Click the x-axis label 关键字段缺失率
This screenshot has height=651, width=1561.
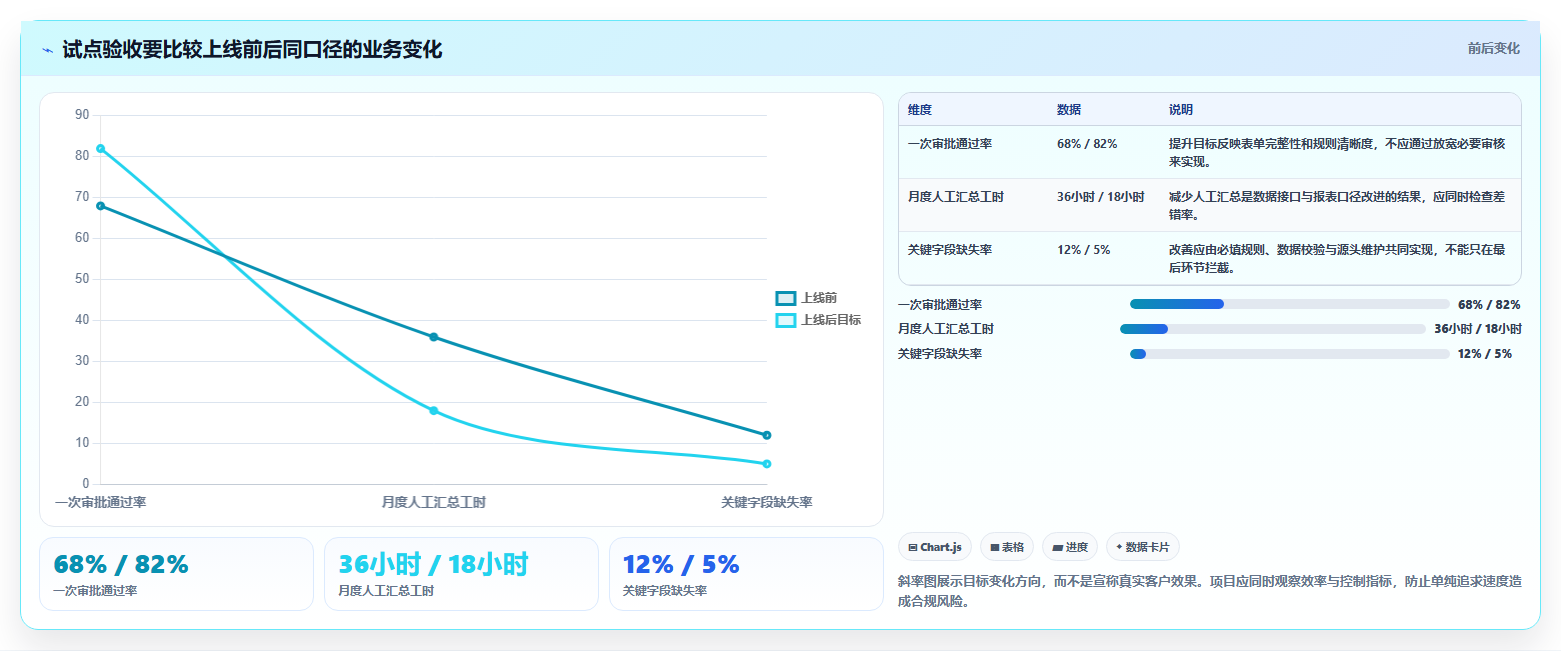point(767,502)
